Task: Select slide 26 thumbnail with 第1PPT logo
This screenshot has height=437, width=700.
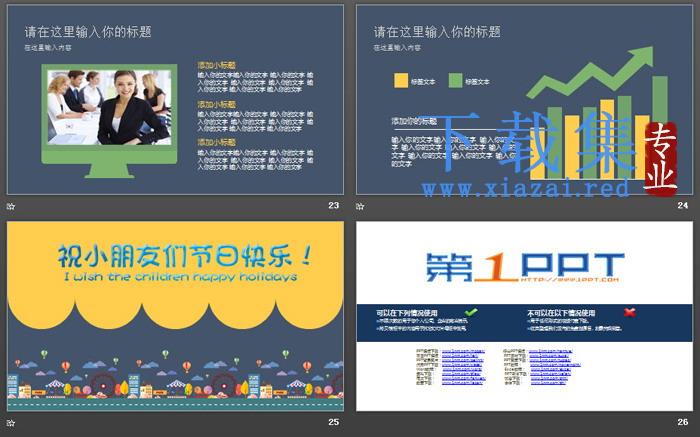Action: click(x=524, y=316)
